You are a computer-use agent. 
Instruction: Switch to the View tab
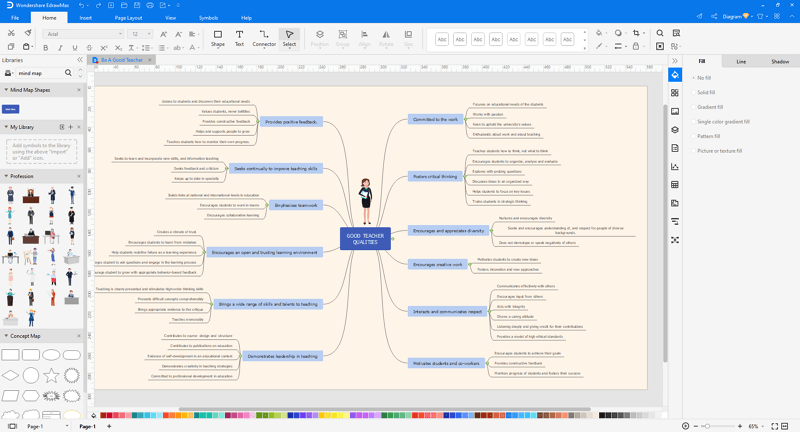[170, 18]
